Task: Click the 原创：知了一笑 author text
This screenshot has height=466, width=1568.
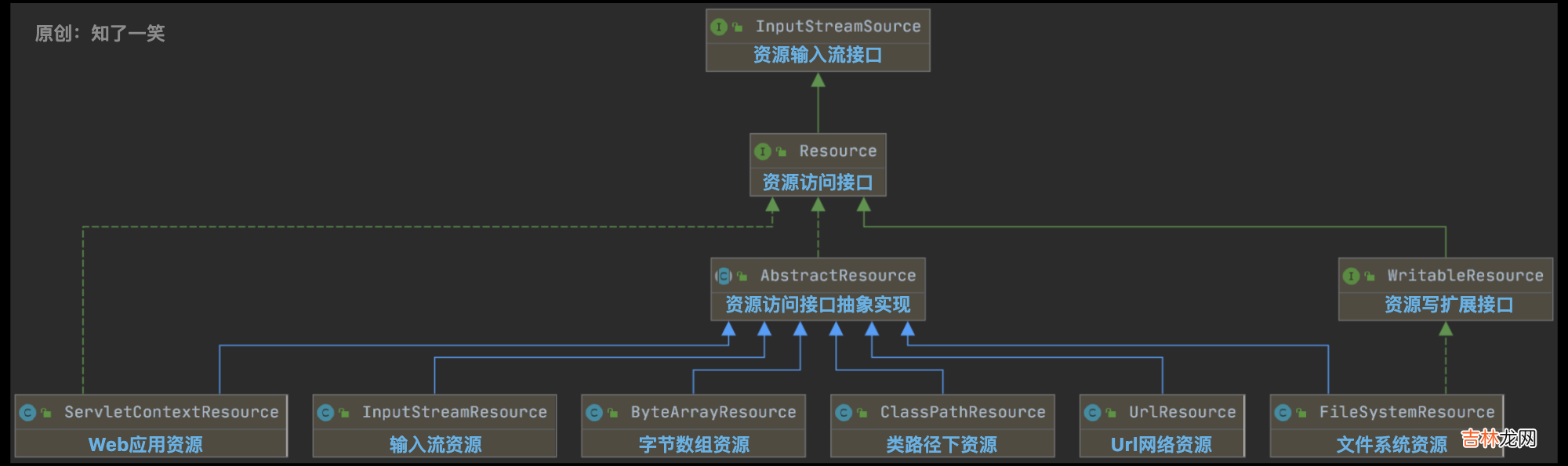Action: click(100, 34)
